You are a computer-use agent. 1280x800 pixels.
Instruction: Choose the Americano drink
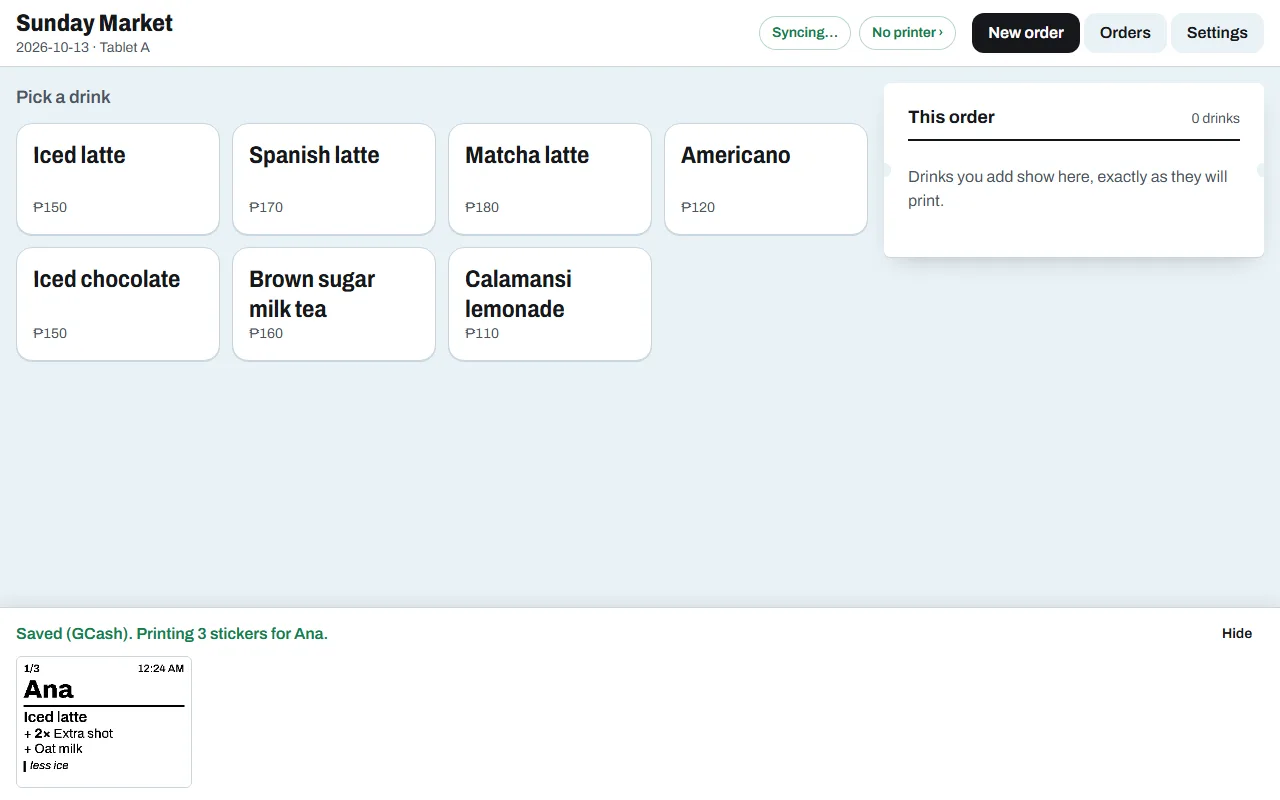click(x=766, y=179)
